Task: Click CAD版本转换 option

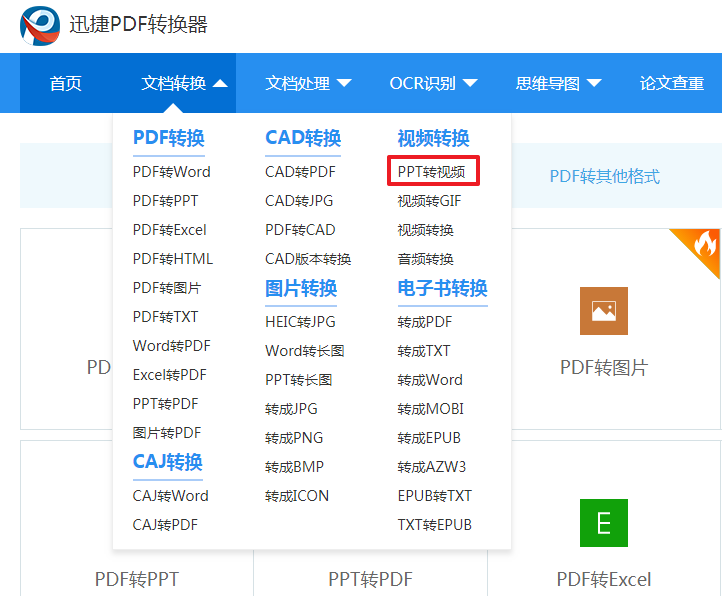Action: (308, 259)
